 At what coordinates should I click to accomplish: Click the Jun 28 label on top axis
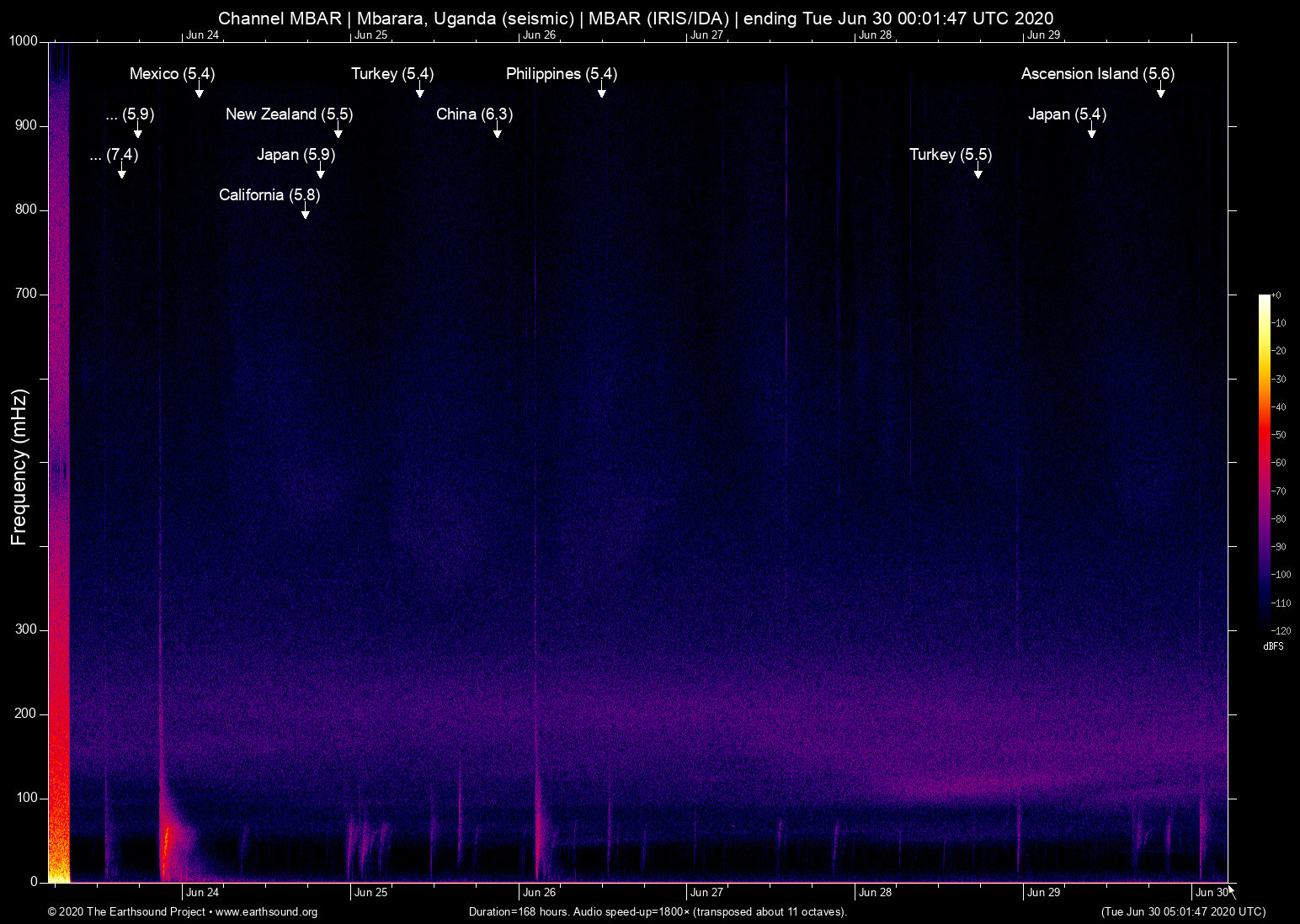click(x=875, y=35)
